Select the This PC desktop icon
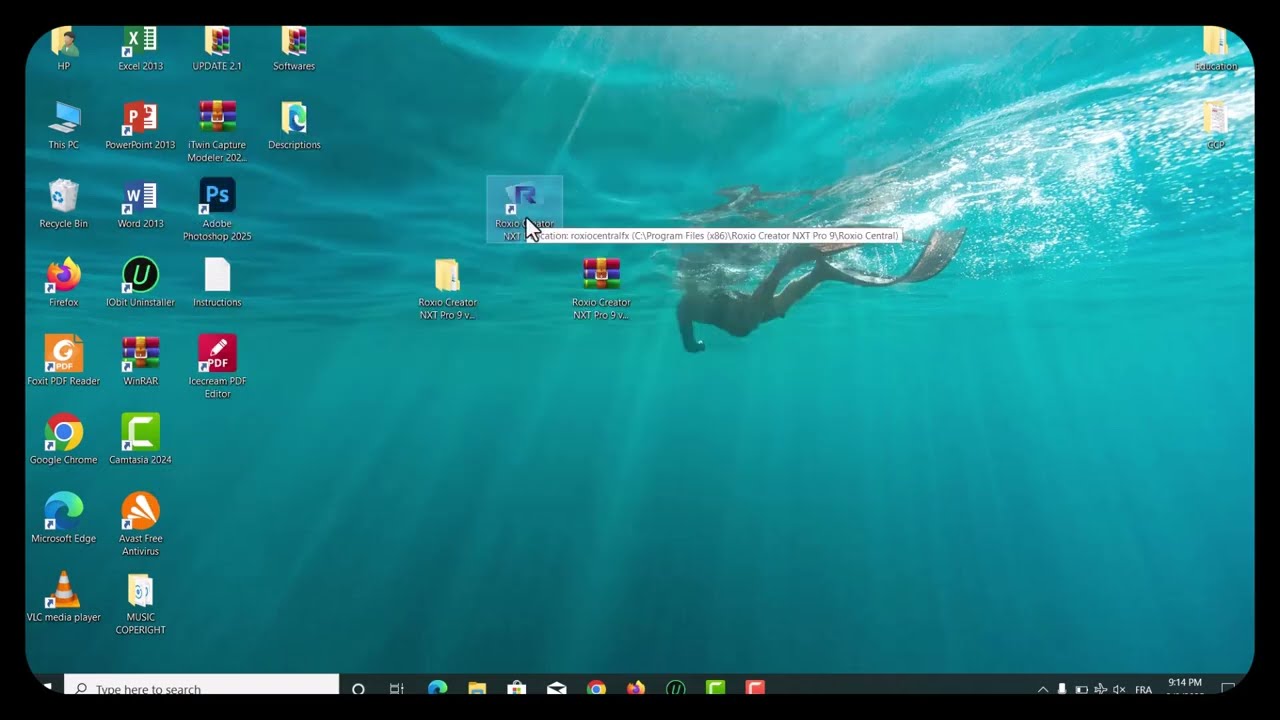 [x=64, y=125]
